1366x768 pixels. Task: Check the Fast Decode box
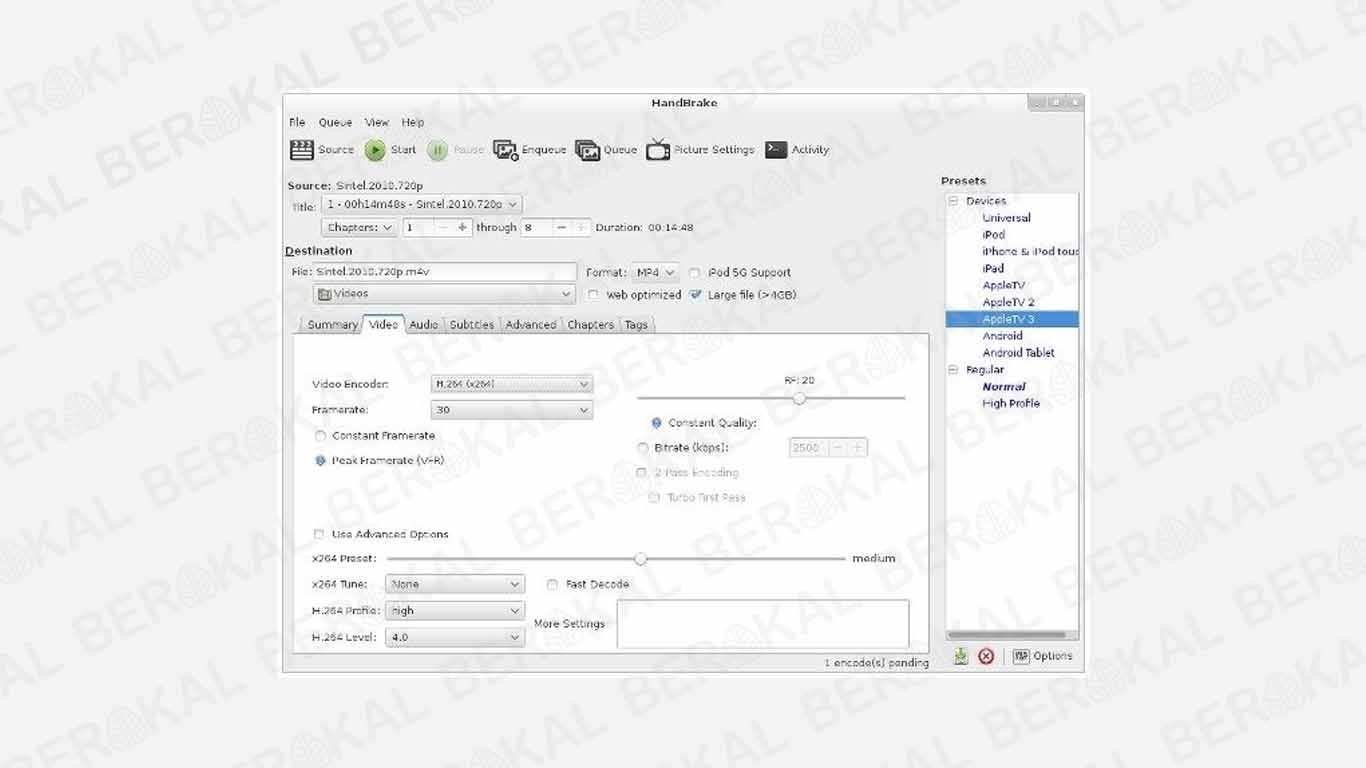(x=552, y=584)
